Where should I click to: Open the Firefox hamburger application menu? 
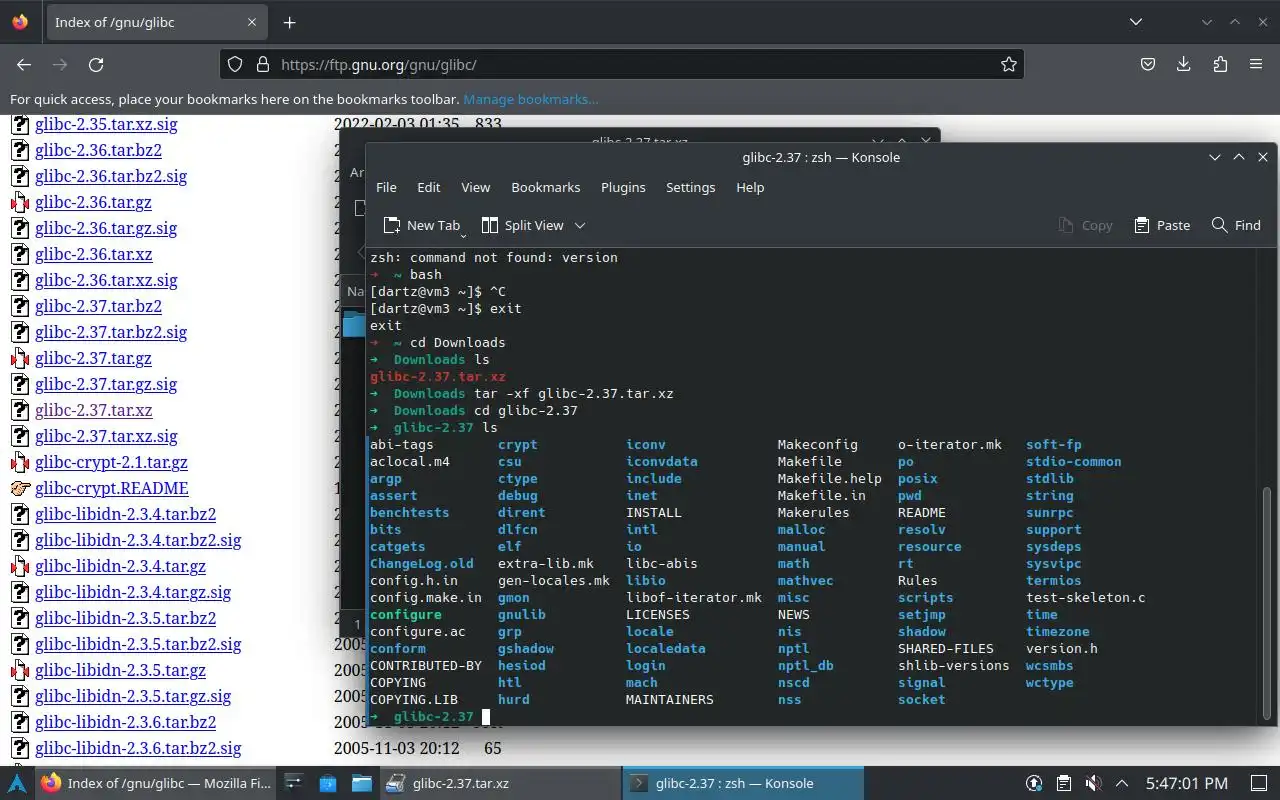click(1256, 64)
